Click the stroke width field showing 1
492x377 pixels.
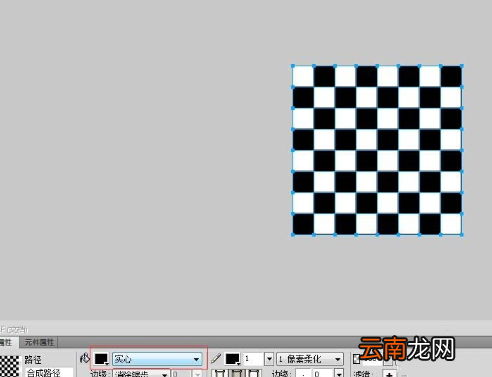(x=253, y=359)
